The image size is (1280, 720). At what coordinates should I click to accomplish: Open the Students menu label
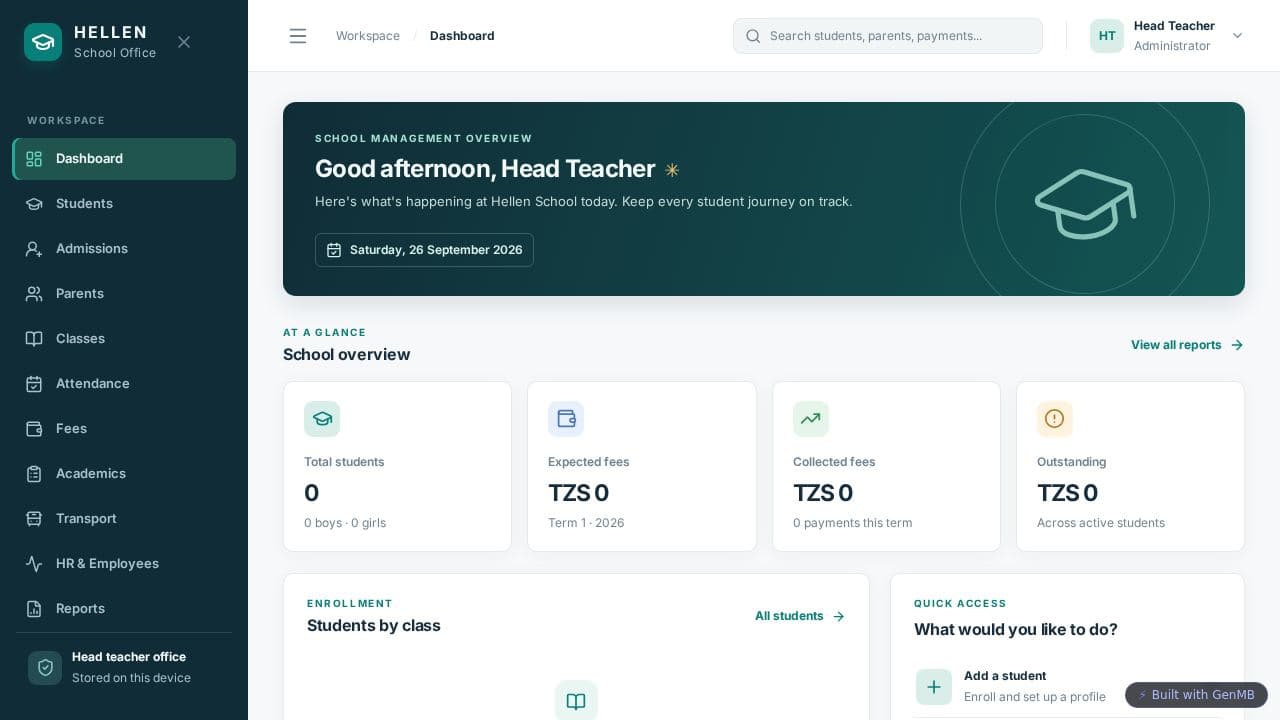(x=84, y=204)
